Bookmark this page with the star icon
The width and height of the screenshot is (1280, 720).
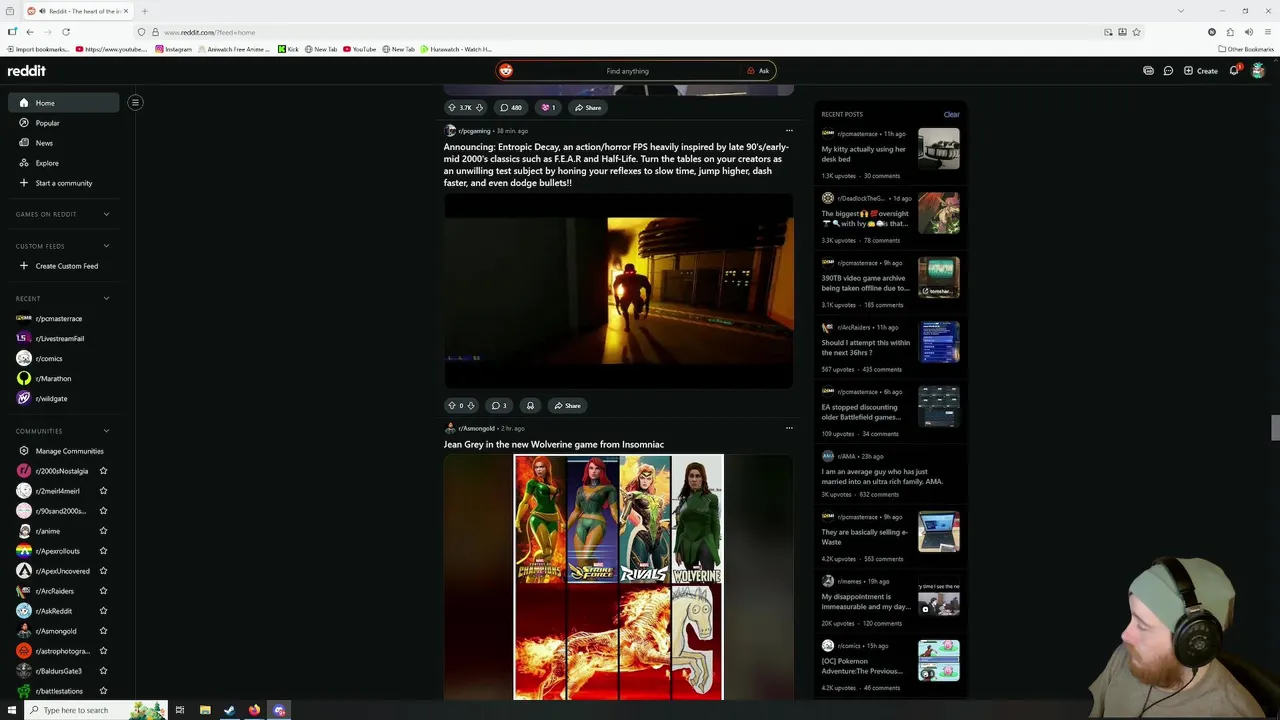pyautogui.click(x=1136, y=32)
